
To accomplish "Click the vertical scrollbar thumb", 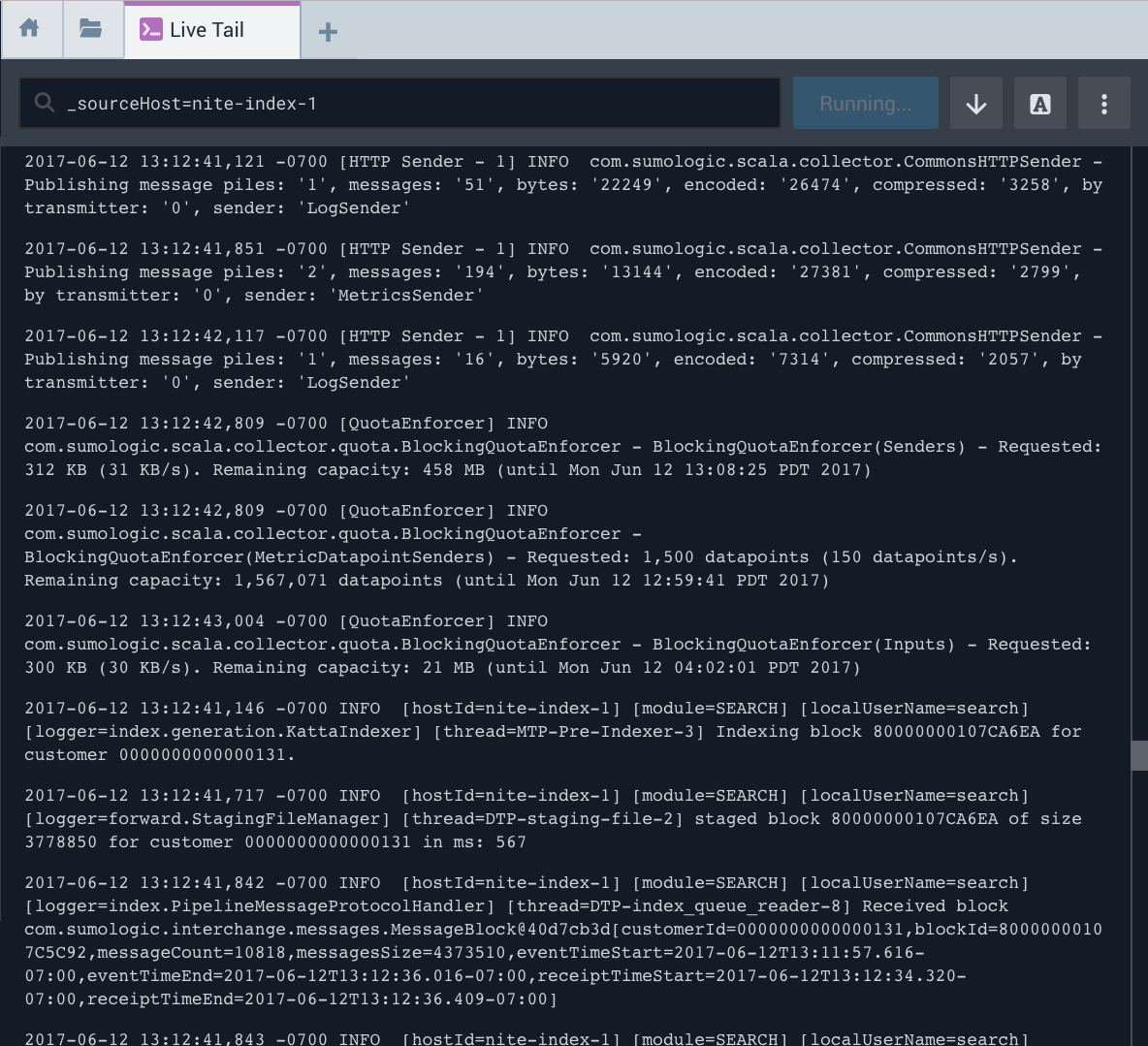I will coord(1139,755).
